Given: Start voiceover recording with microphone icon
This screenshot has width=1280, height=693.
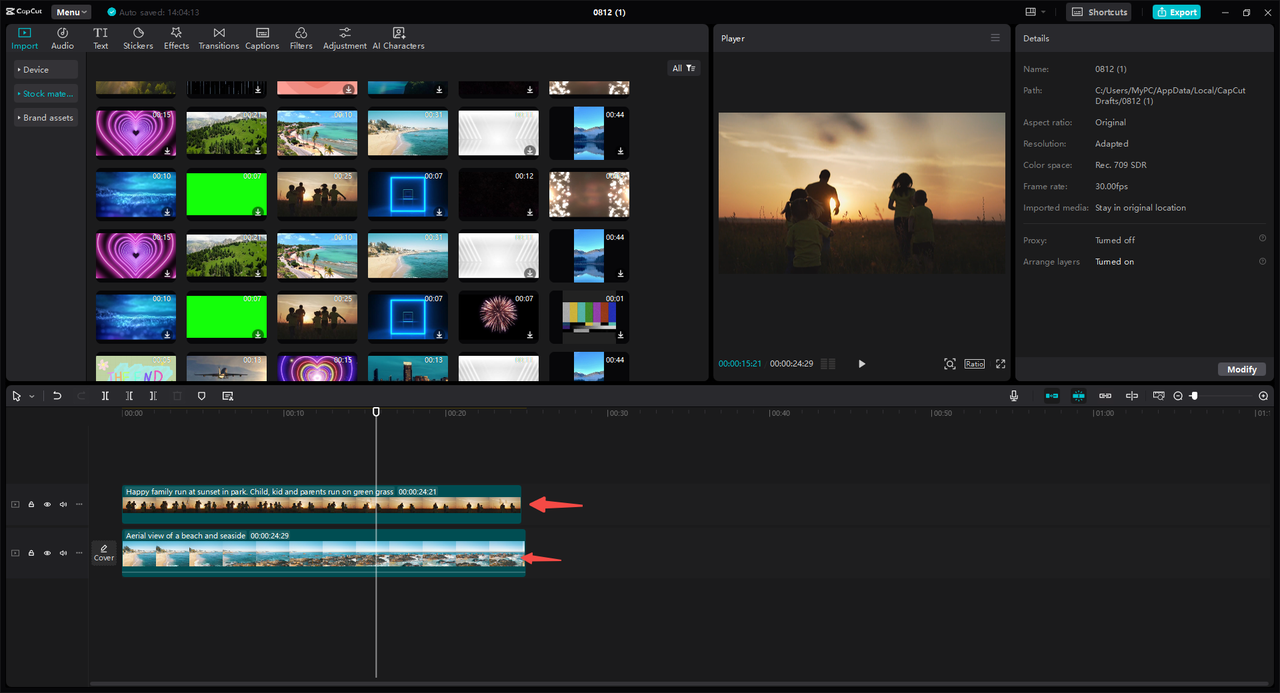Looking at the screenshot, I should (1014, 396).
